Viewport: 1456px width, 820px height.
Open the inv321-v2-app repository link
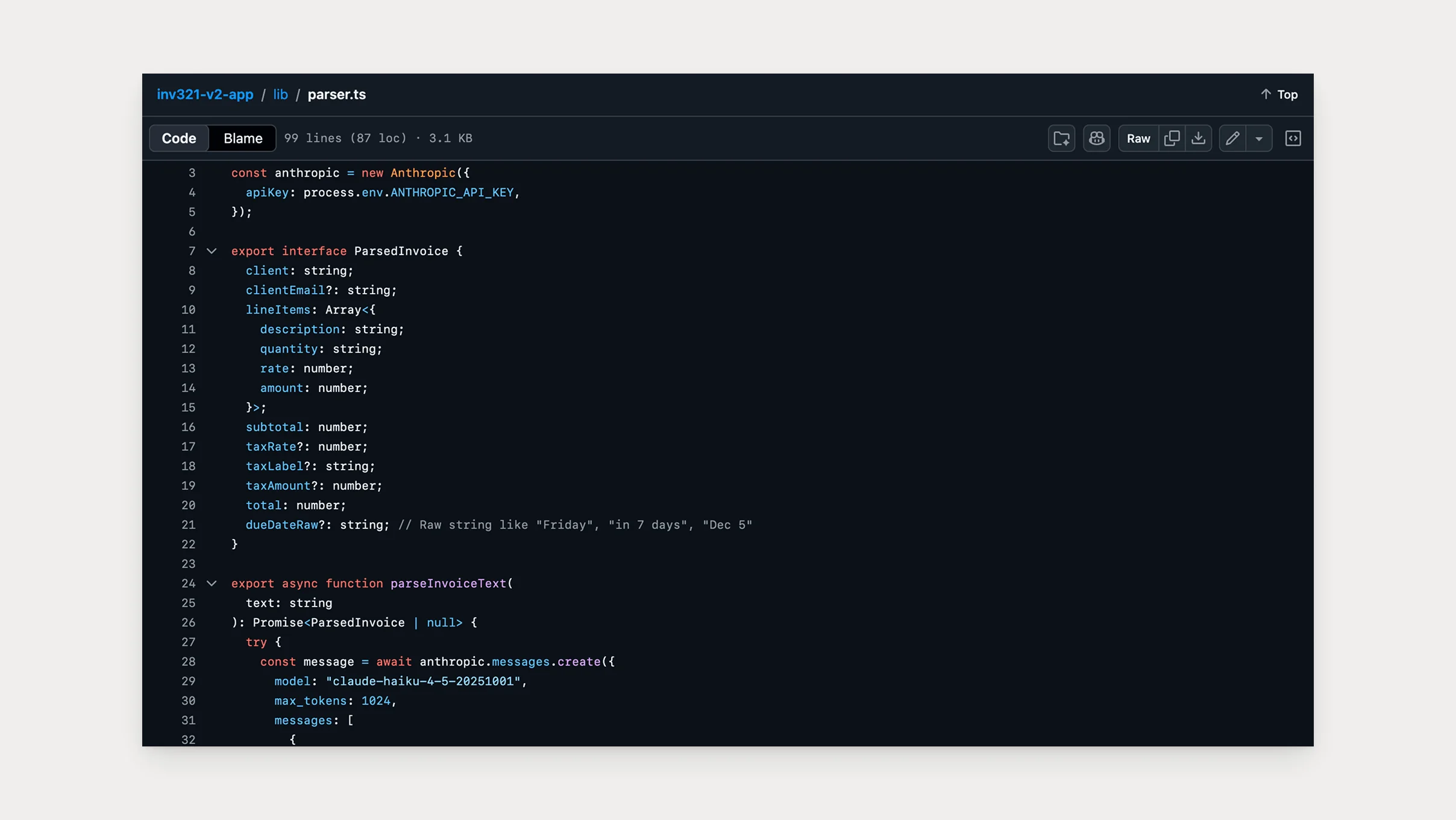[x=205, y=95]
